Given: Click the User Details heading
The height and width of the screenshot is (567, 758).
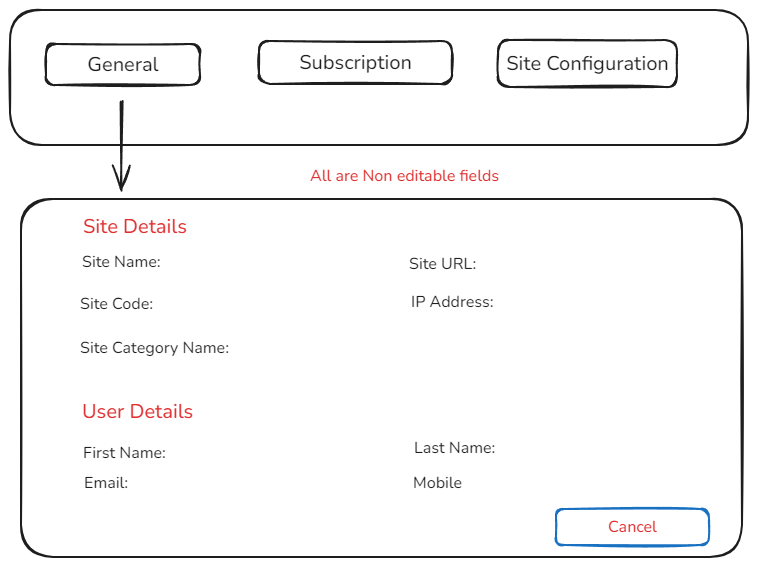Looking at the screenshot, I should tap(137, 412).
